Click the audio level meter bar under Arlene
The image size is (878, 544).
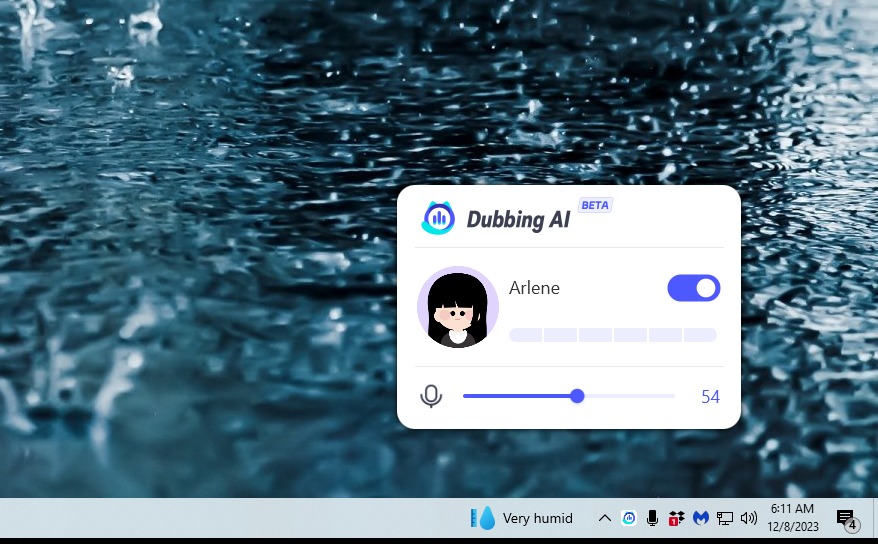(x=613, y=335)
